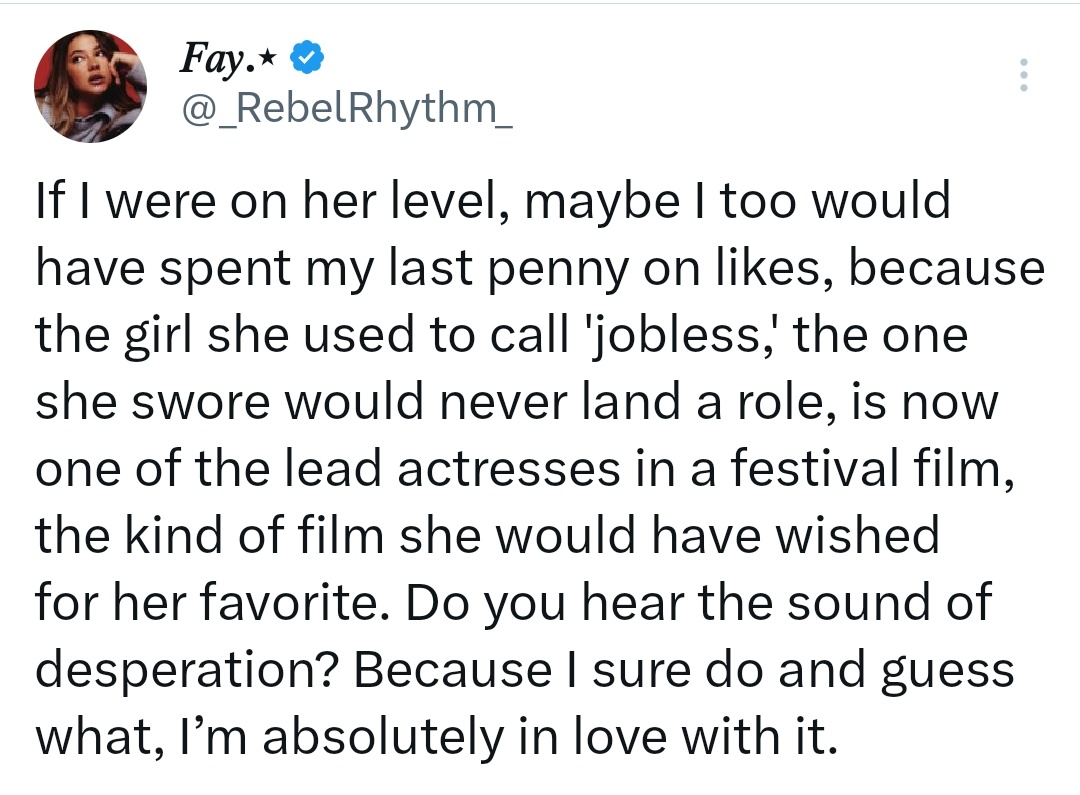Open the @_RebelRhythm_ handle link

coord(347,104)
